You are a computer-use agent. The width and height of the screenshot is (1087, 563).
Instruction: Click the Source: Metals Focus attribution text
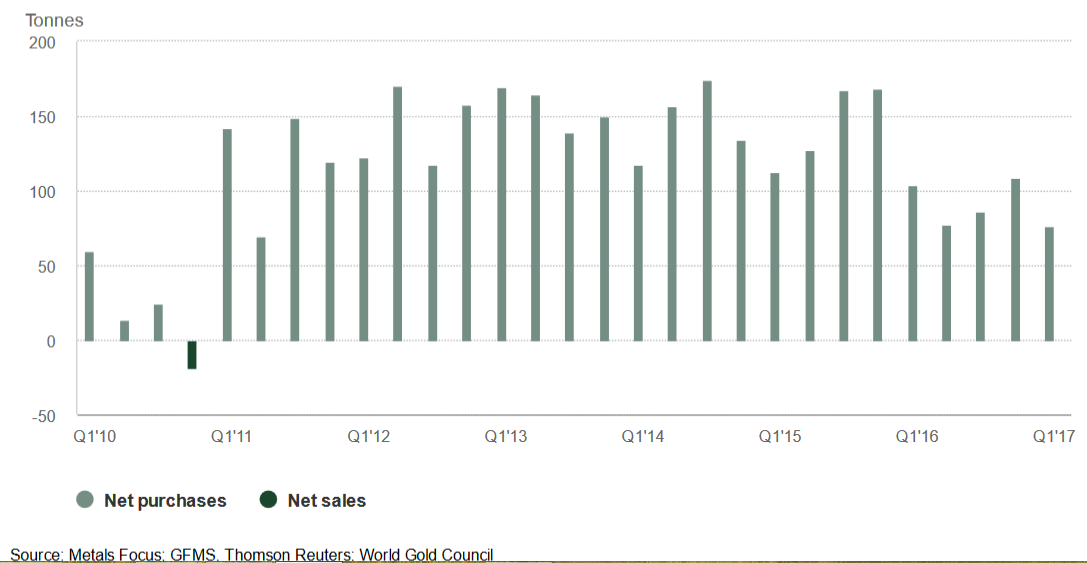point(252,555)
